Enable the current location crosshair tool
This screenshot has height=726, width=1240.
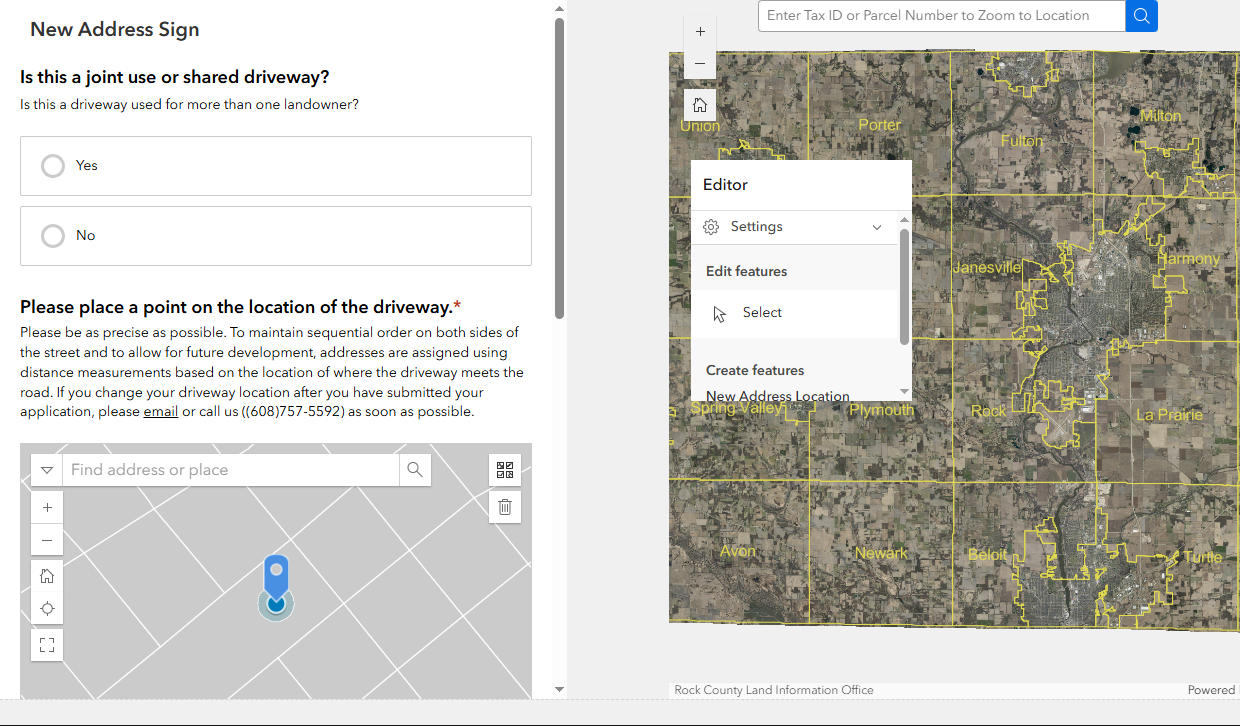(46, 608)
